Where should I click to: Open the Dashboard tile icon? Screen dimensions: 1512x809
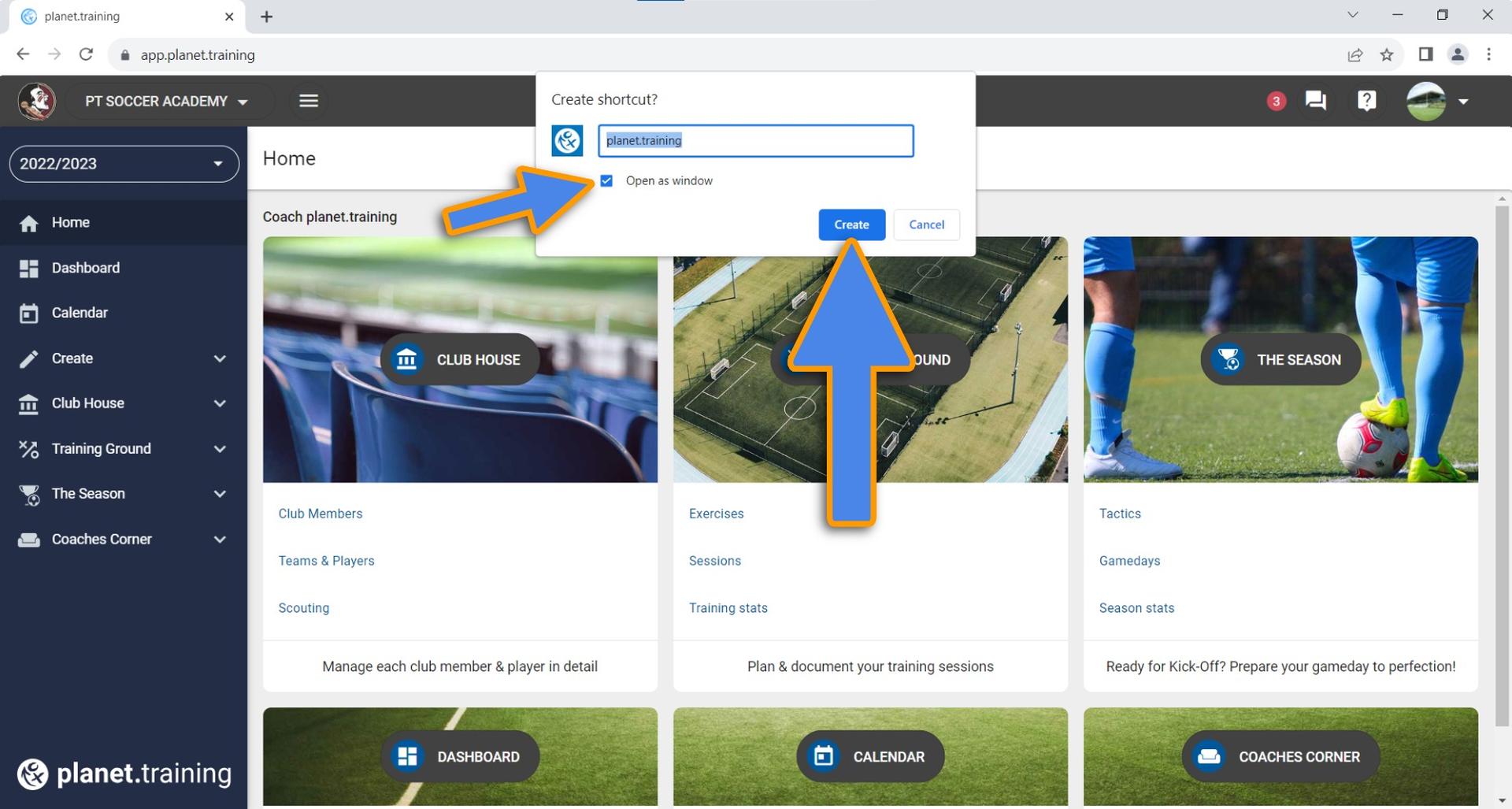tap(407, 756)
